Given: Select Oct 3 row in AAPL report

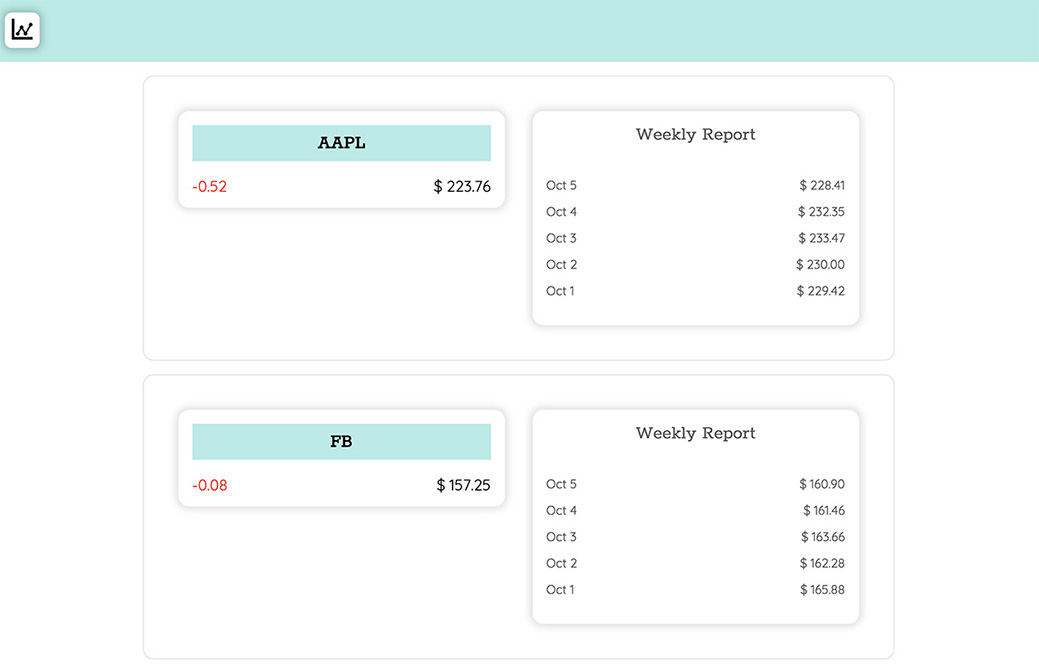Looking at the screenshot, I should 695,238.
